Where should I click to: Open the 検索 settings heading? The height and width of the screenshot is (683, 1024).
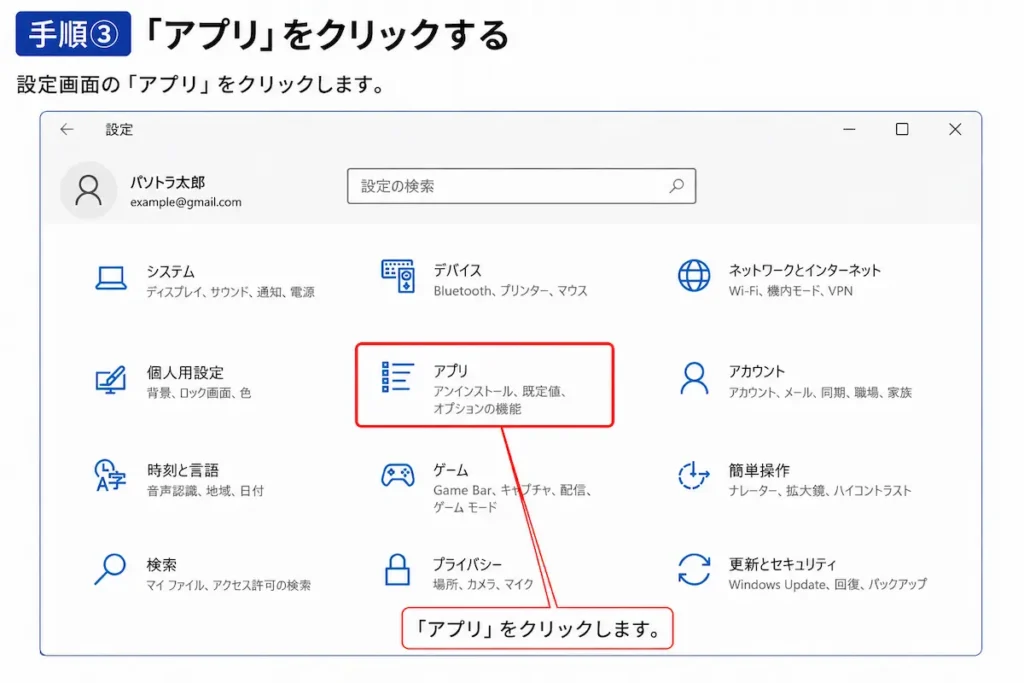click(x=161, y=565)
